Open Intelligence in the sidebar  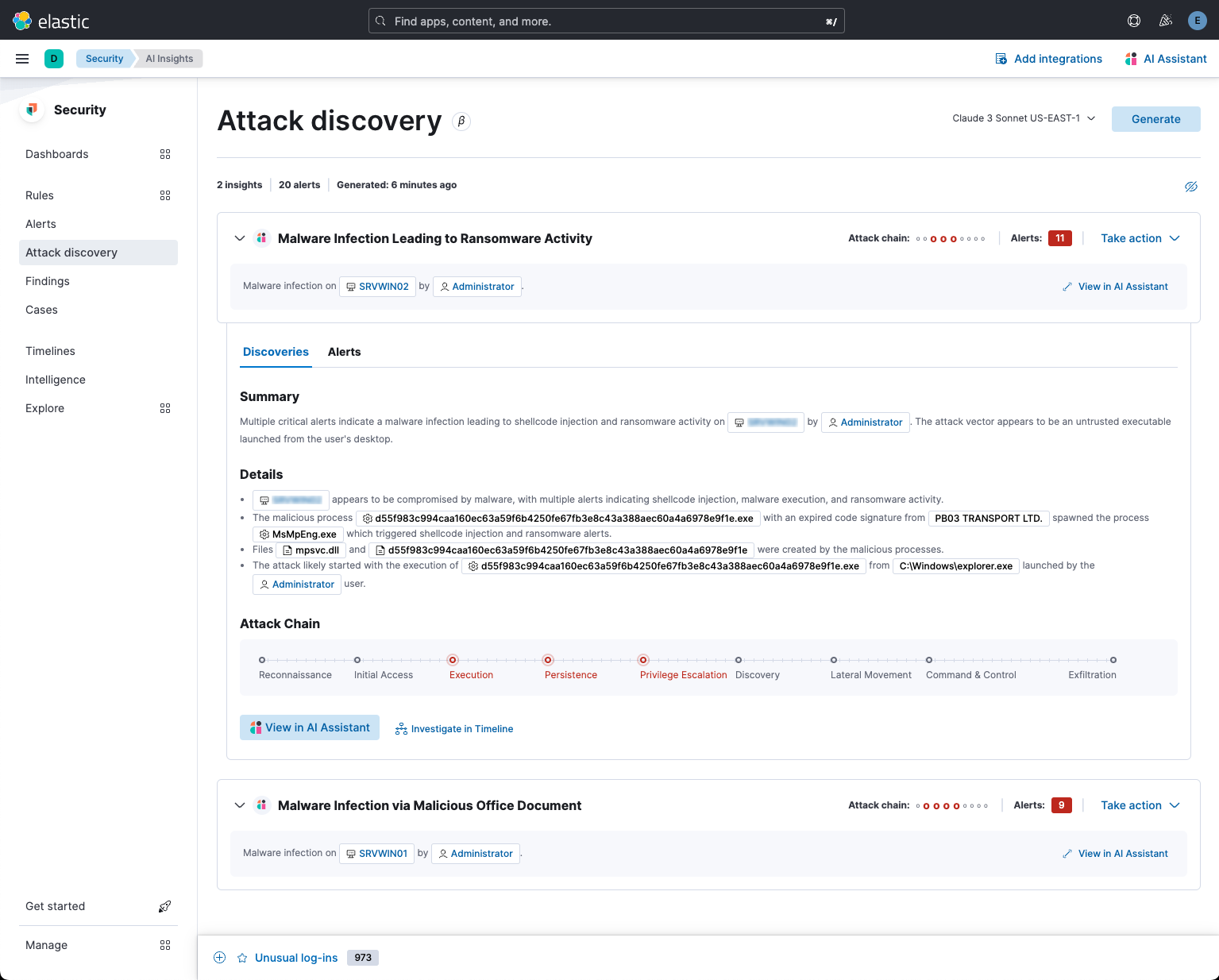[x=56, y=380]
